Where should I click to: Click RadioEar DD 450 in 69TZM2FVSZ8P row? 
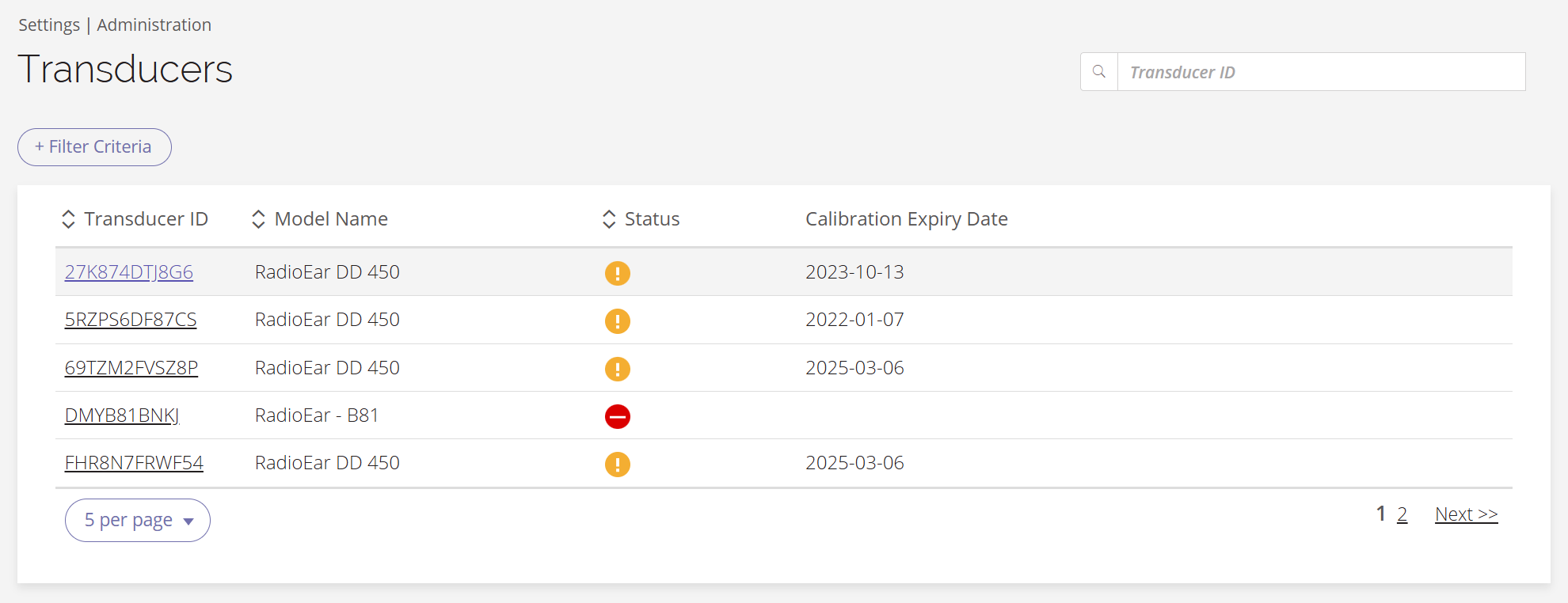point(327,368)
